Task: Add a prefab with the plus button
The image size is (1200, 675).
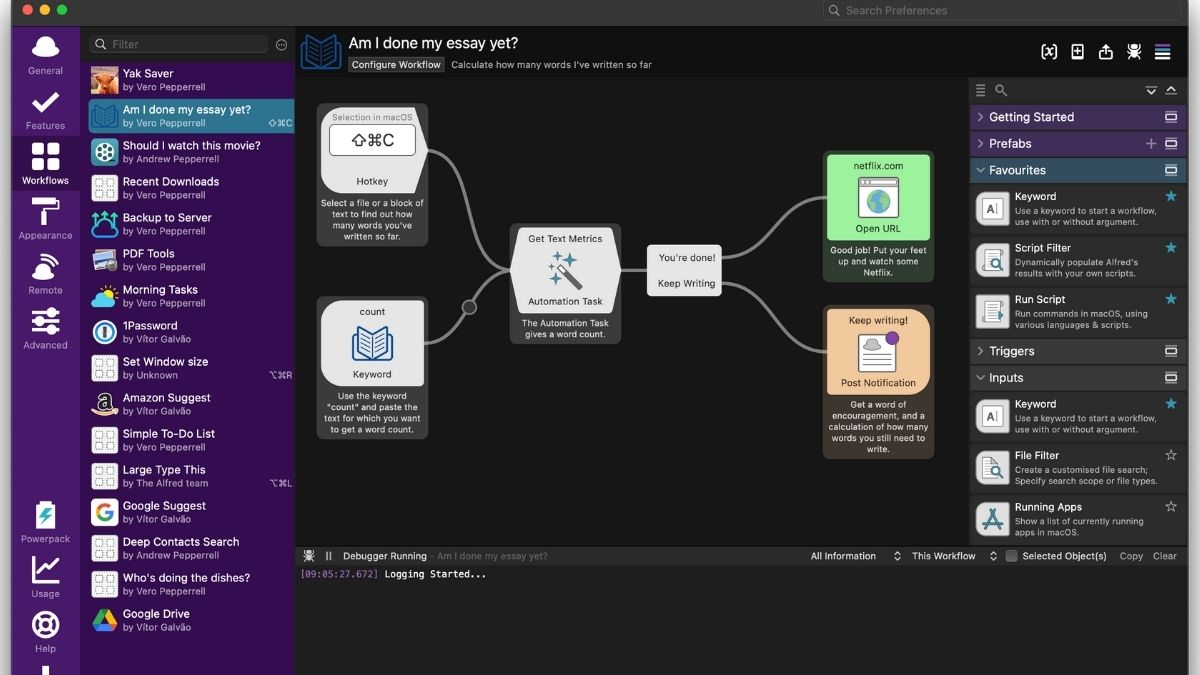Action: 1151,144
